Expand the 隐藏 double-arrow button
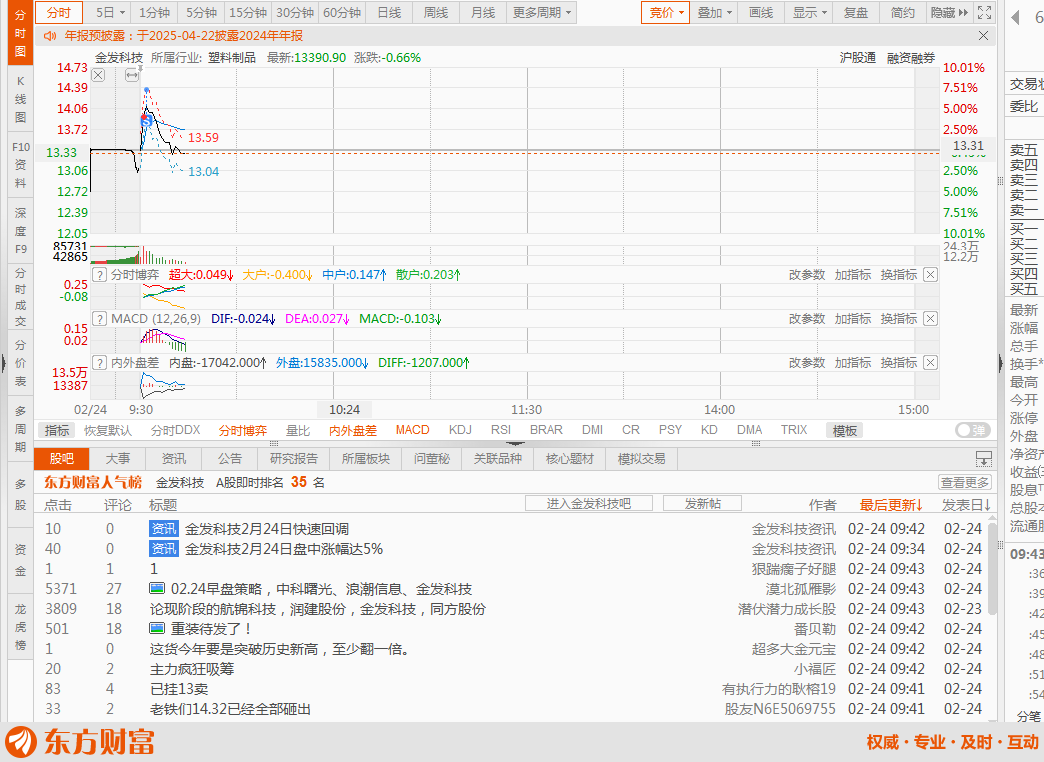The image size is (1044, 762). click(x=950, y=13)
